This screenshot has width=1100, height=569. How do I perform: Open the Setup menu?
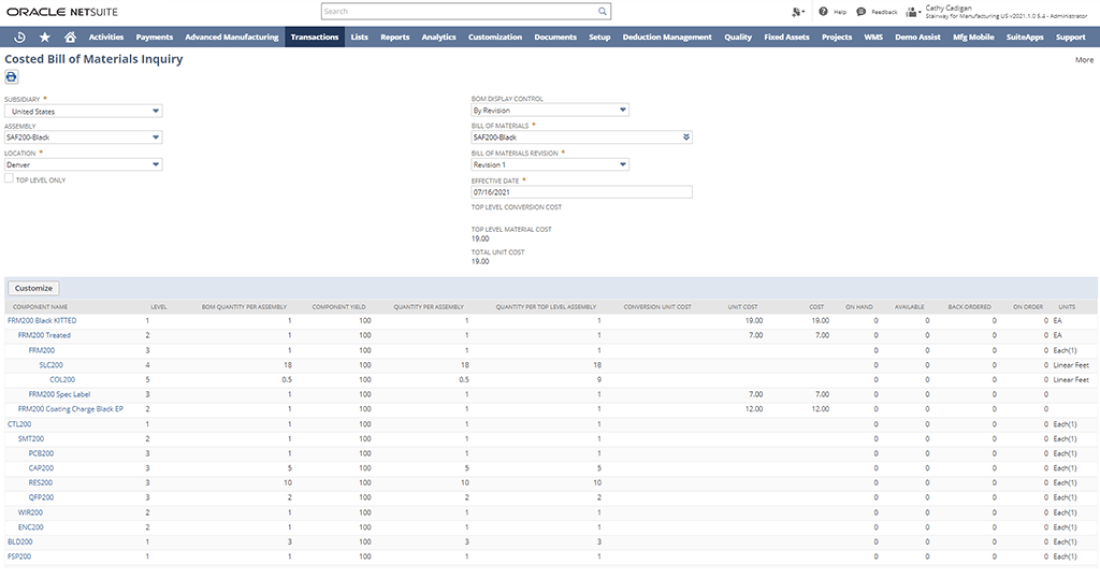(x=600, y=37)
